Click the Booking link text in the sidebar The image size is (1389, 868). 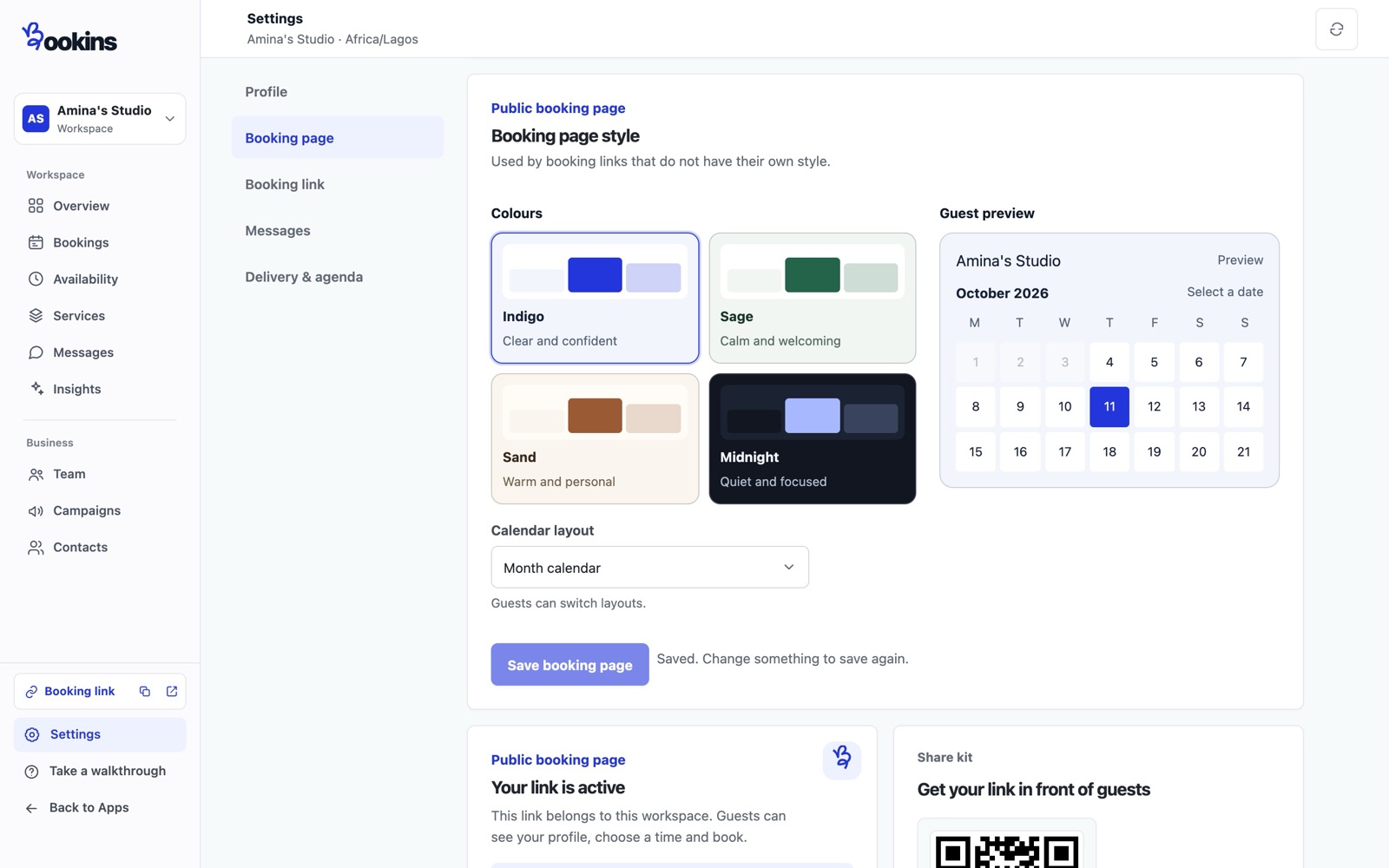pos(80,691)
